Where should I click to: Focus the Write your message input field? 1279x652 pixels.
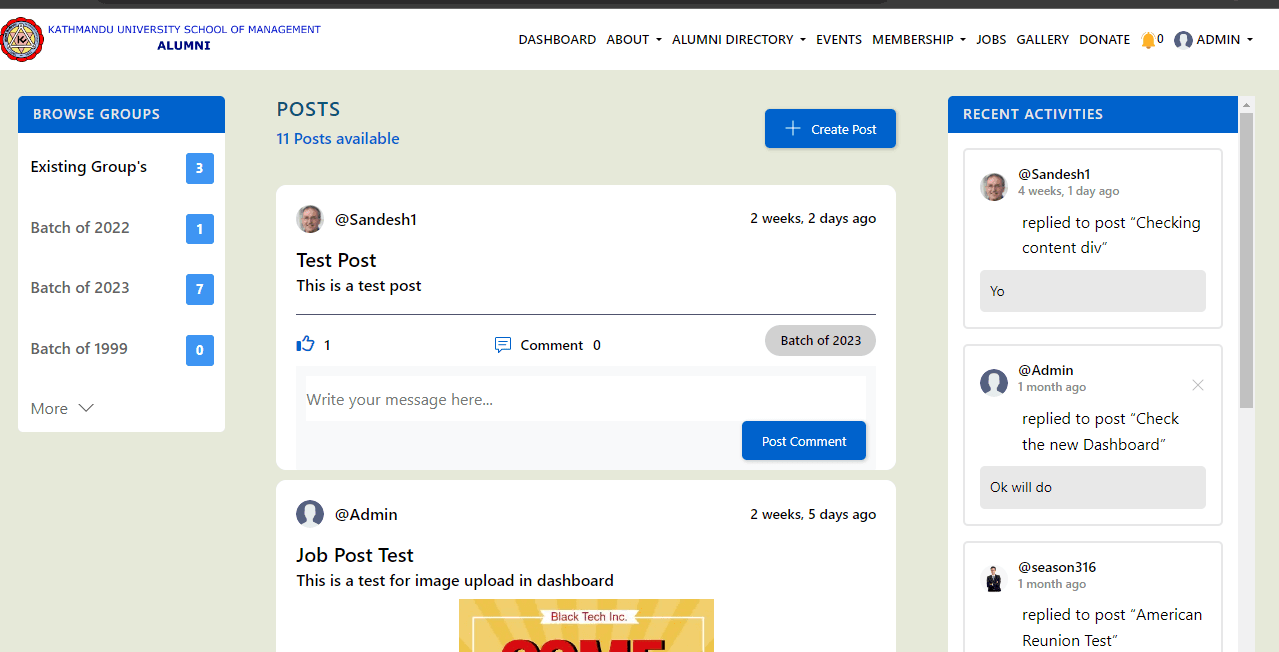[585, 399]
